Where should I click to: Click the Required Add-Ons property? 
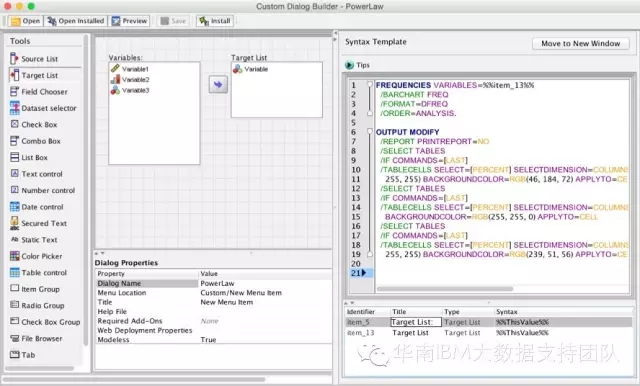coord(129,321)
